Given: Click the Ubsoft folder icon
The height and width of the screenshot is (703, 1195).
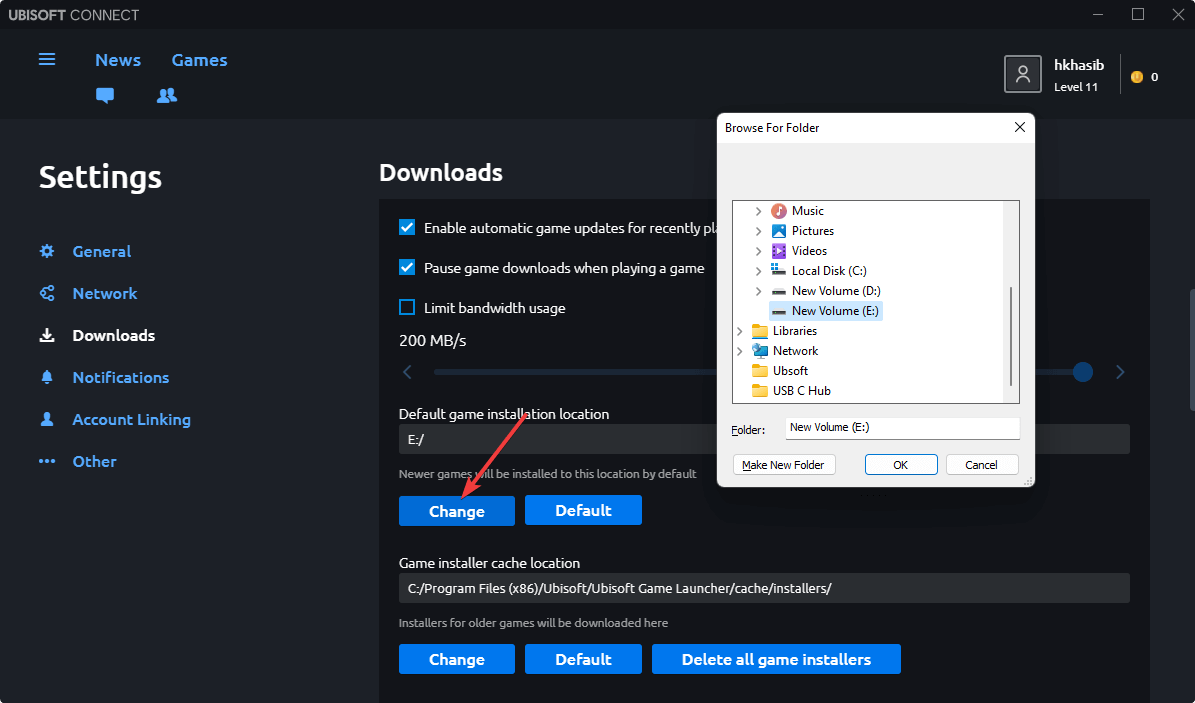Looking at the screenshot, I should click(x=760, y=370).
